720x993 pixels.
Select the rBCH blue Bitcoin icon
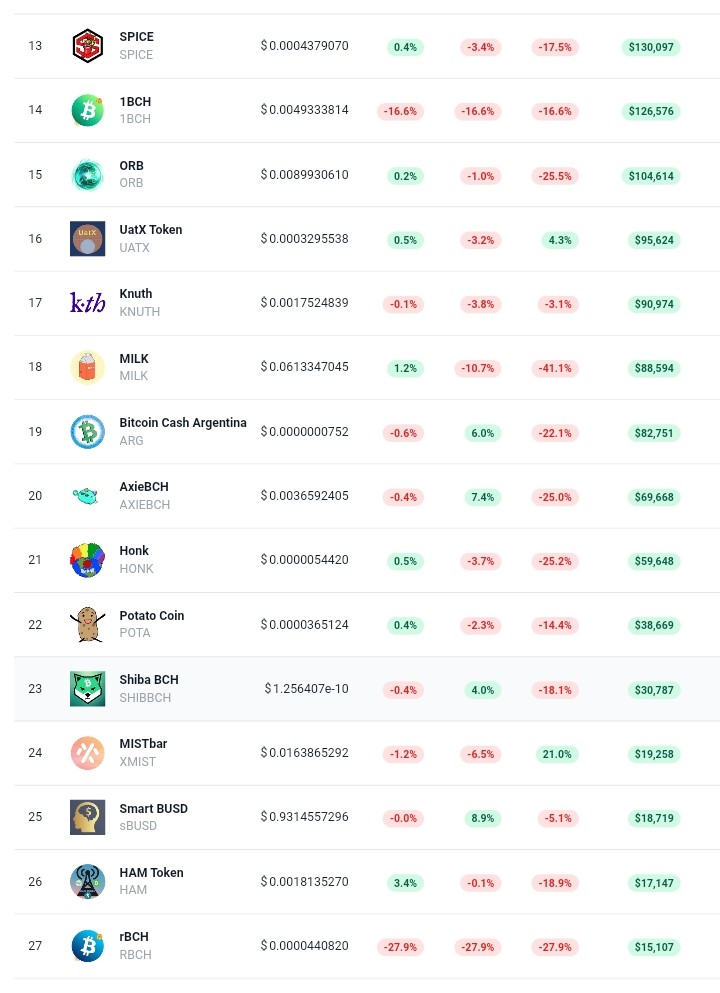coord(87,946)
